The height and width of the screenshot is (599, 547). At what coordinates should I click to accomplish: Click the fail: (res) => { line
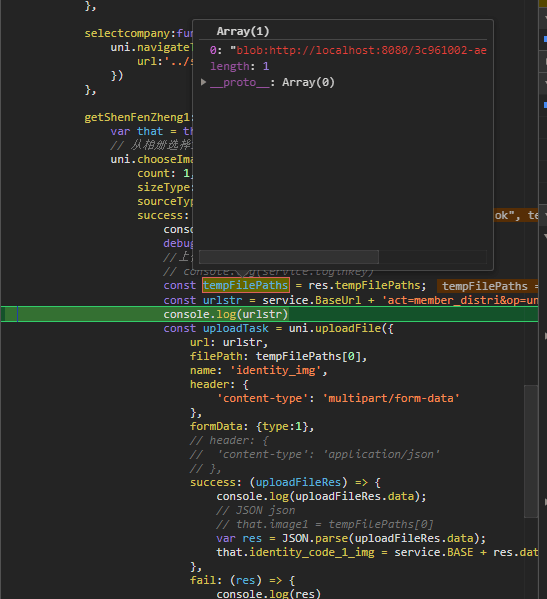coord(242,581)
